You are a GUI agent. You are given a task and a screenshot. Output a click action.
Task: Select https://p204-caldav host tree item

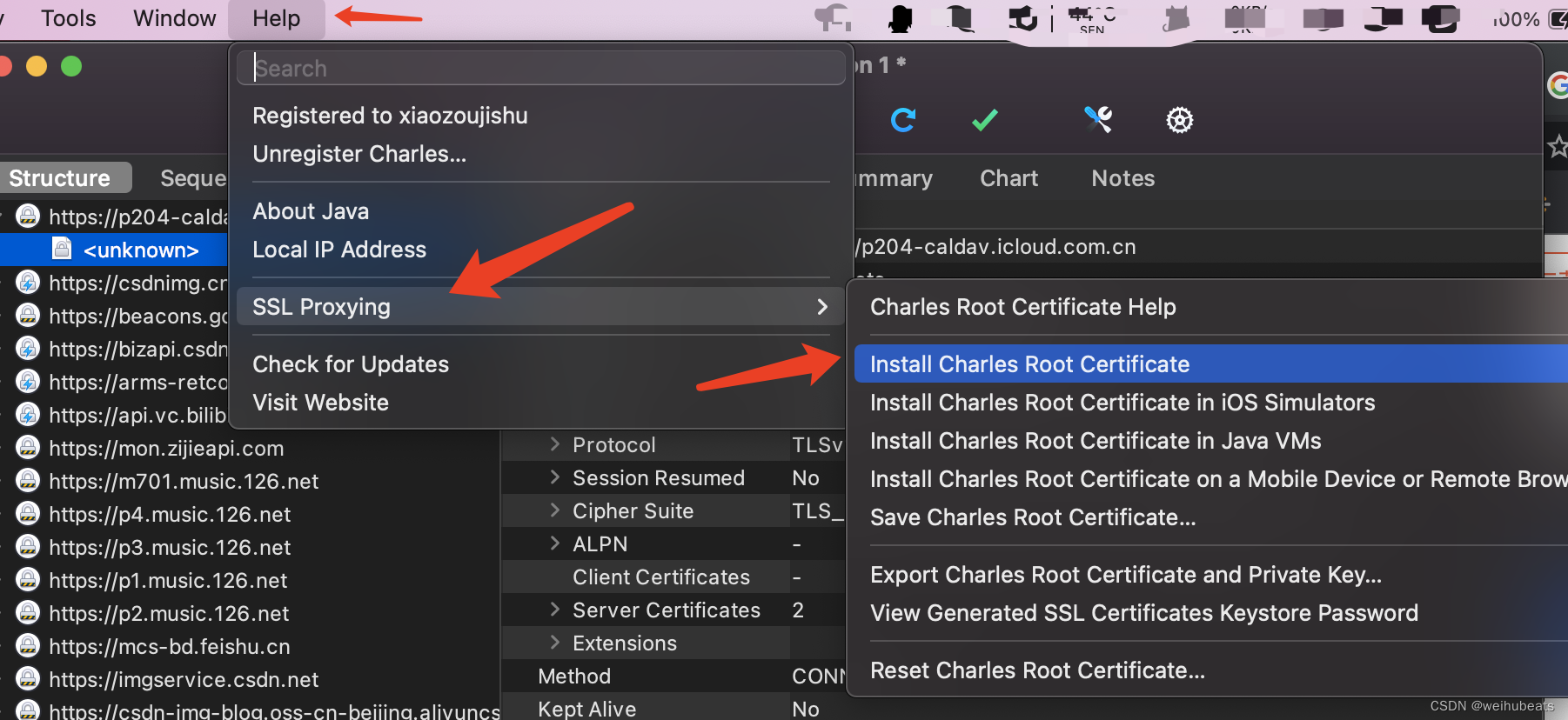[137, 217]
